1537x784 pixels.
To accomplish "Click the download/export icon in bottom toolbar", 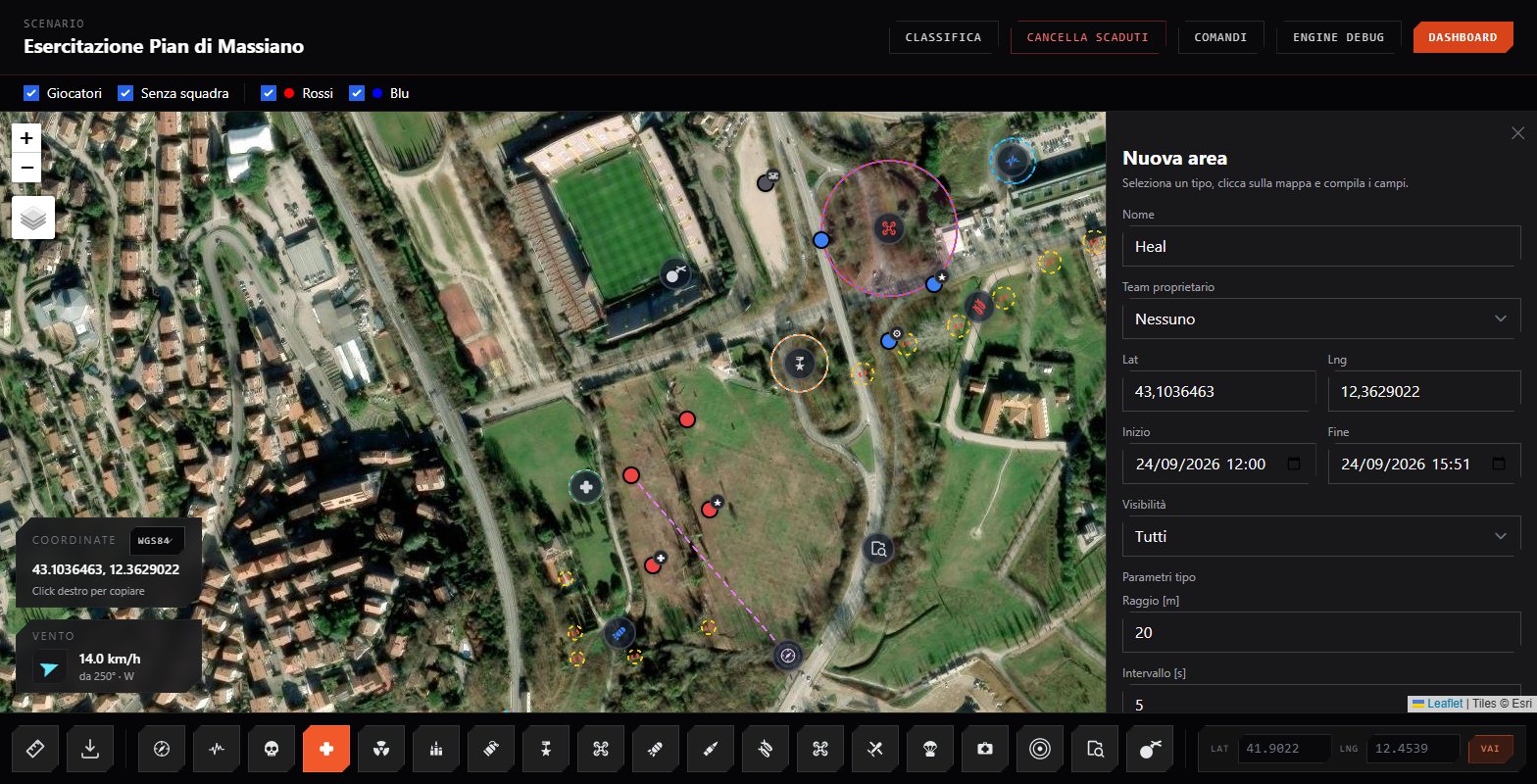I will (90, 750).
